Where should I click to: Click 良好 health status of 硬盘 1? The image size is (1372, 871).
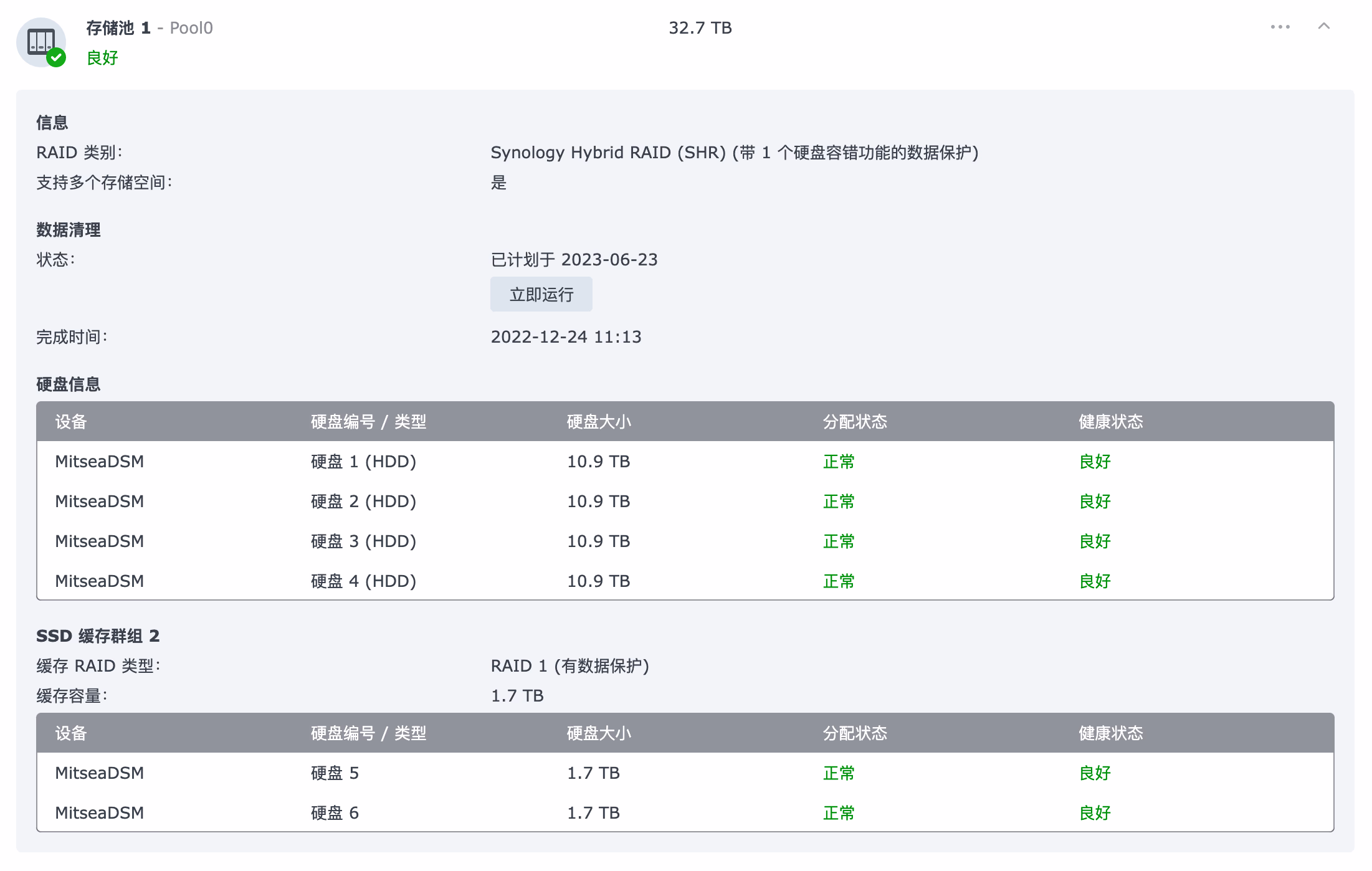(x=1095, y=462)
